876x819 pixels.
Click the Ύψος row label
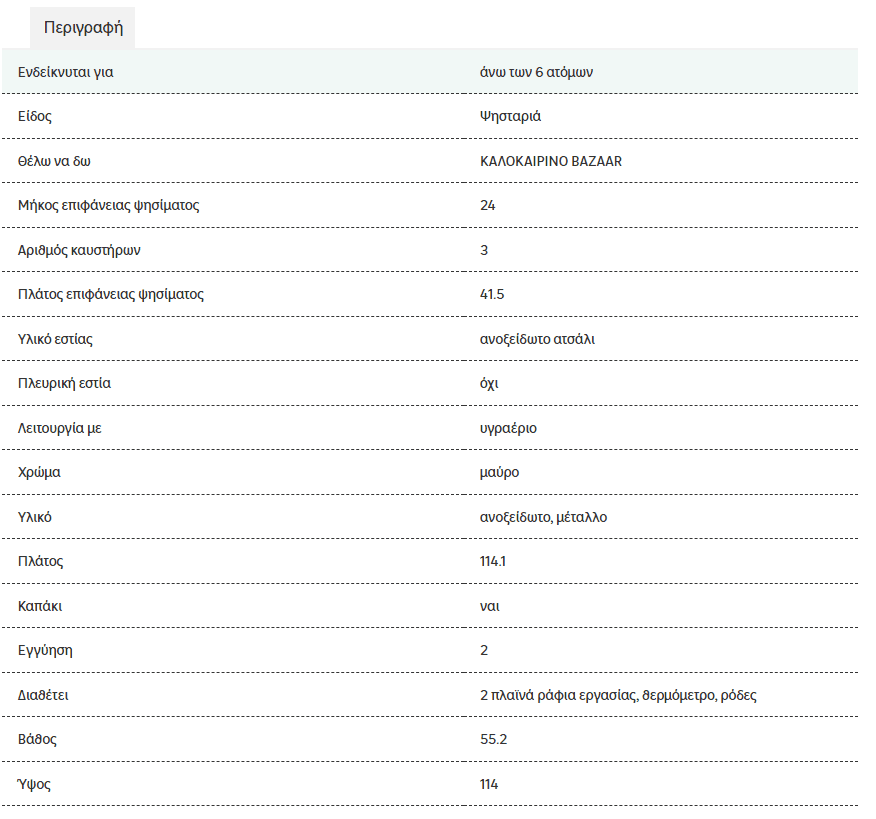click(x=34, y=784)
